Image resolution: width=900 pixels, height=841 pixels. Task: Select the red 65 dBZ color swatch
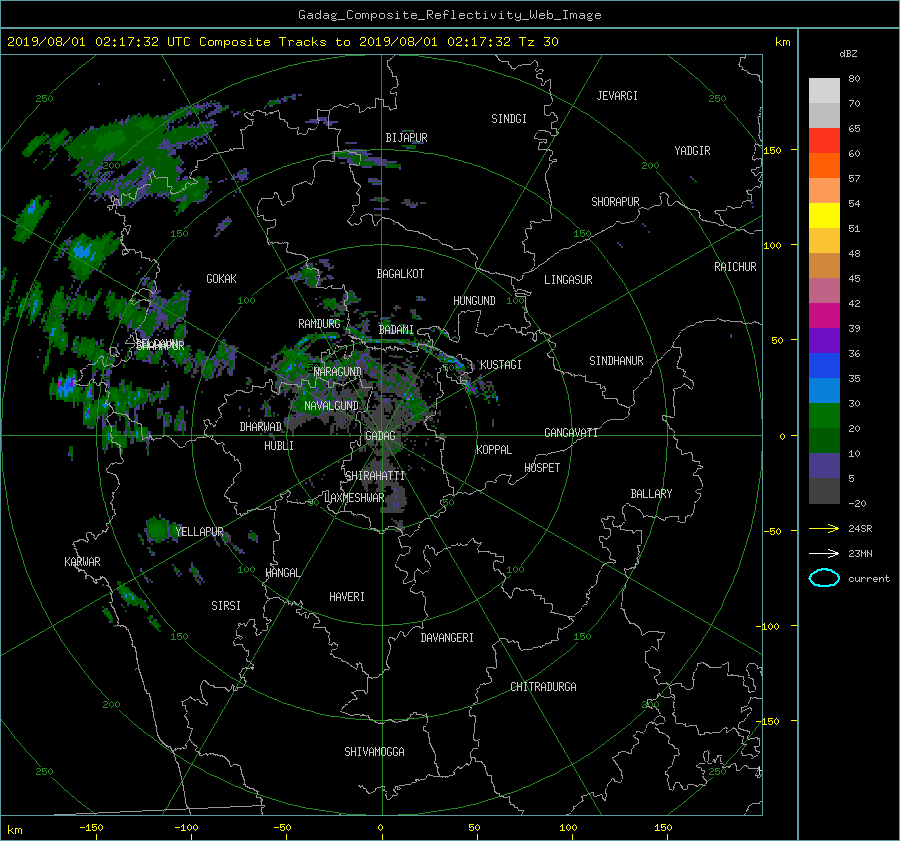(x=824, y=141)
